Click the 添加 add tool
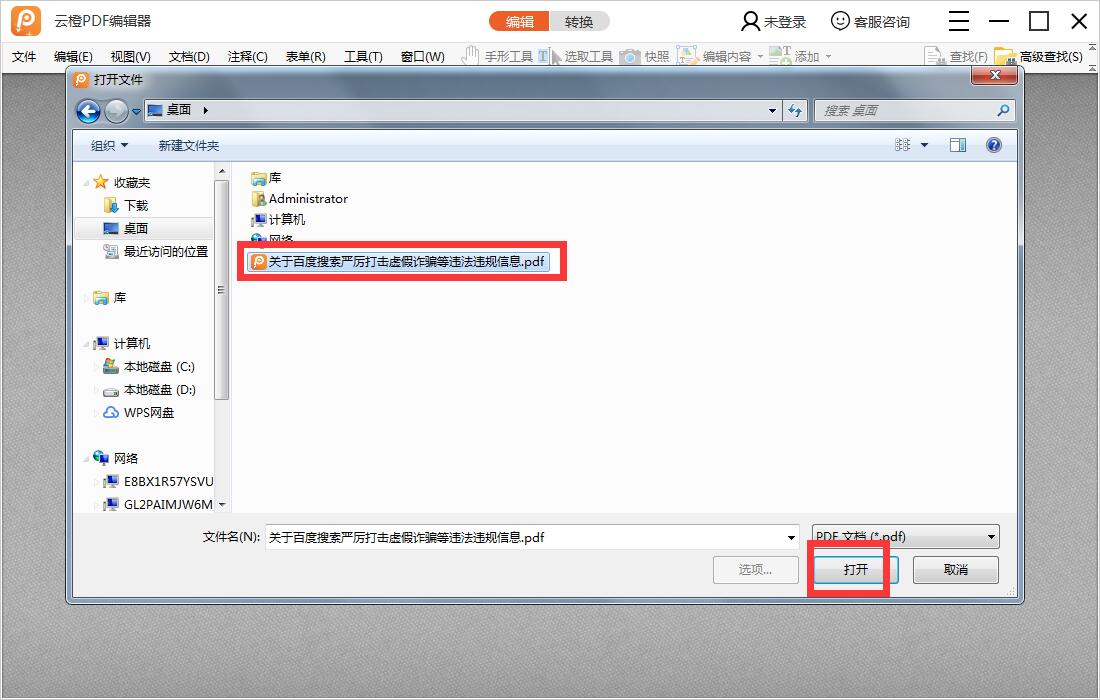The image size is (1100, 700). coord(795,56)
